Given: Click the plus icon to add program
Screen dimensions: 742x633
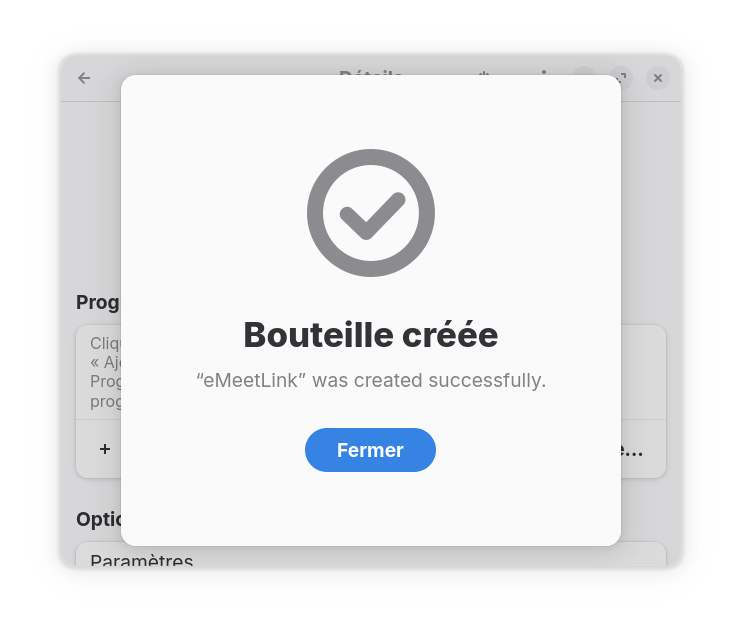Looking at the screenshot, I should pyautogui.click(x=105, y=449).
